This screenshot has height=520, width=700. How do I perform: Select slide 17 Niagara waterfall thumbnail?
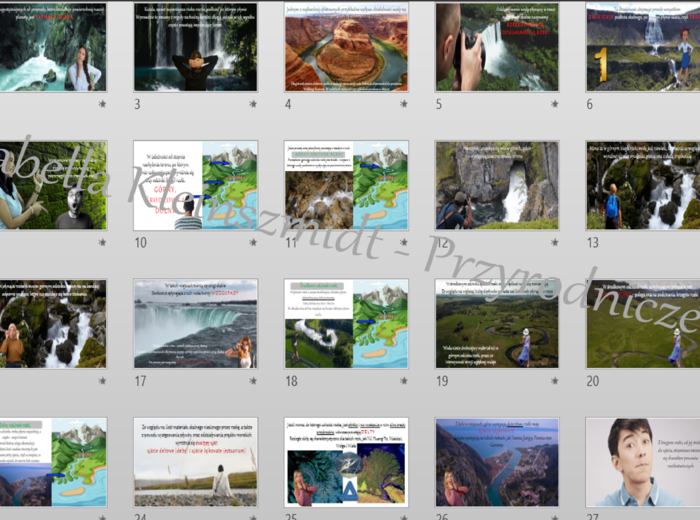(196, 324)
